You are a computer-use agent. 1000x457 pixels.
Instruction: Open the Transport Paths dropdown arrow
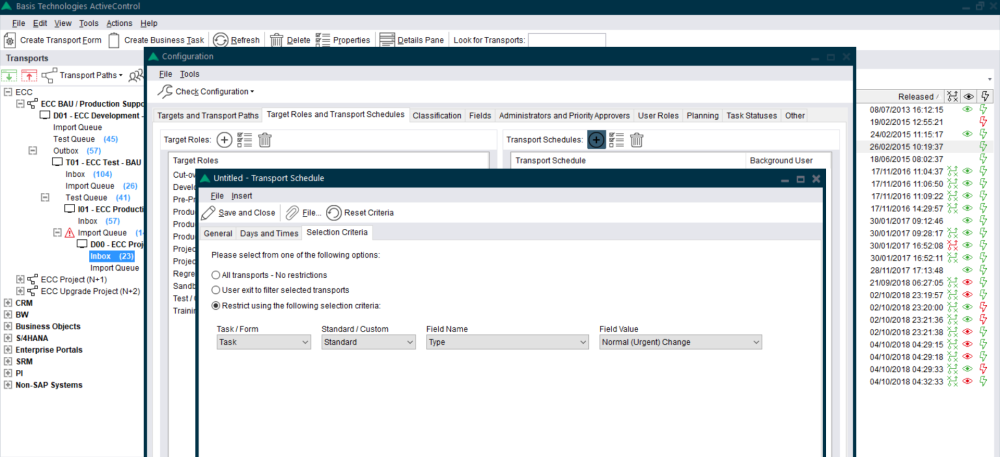(x=121, y=76)
